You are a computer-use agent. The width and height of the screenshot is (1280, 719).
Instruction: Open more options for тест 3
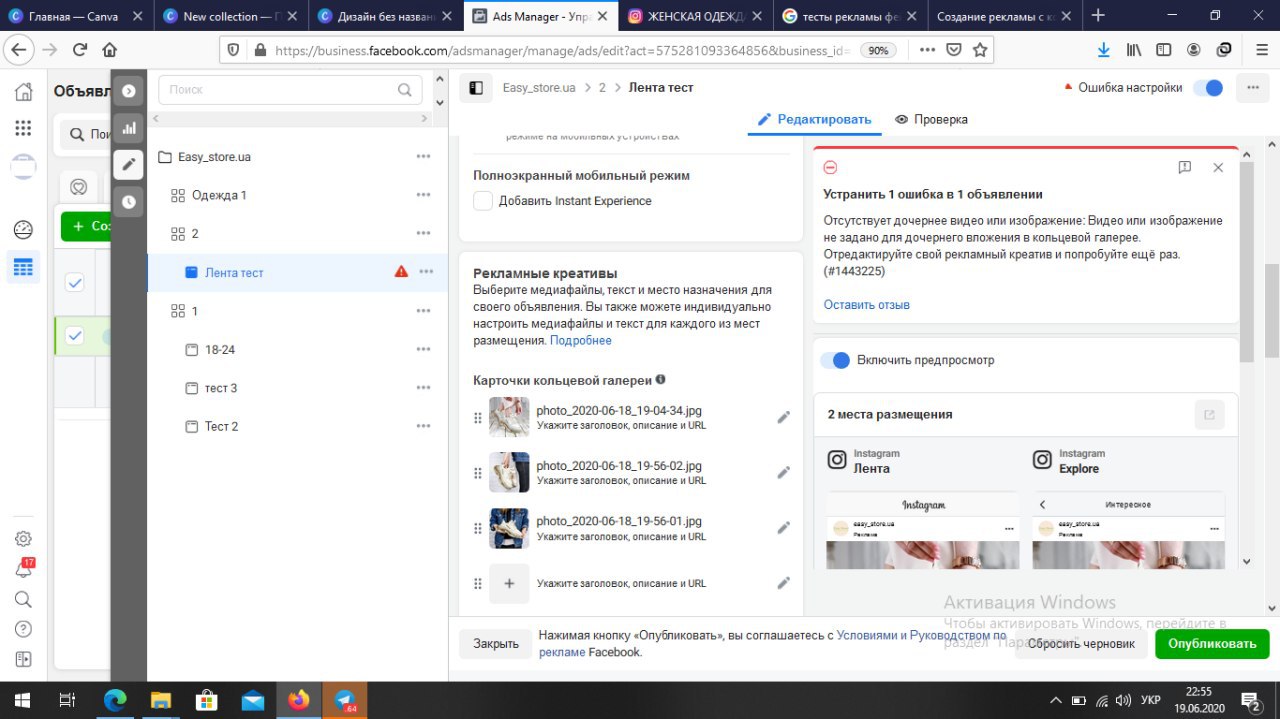pos(424,388)
